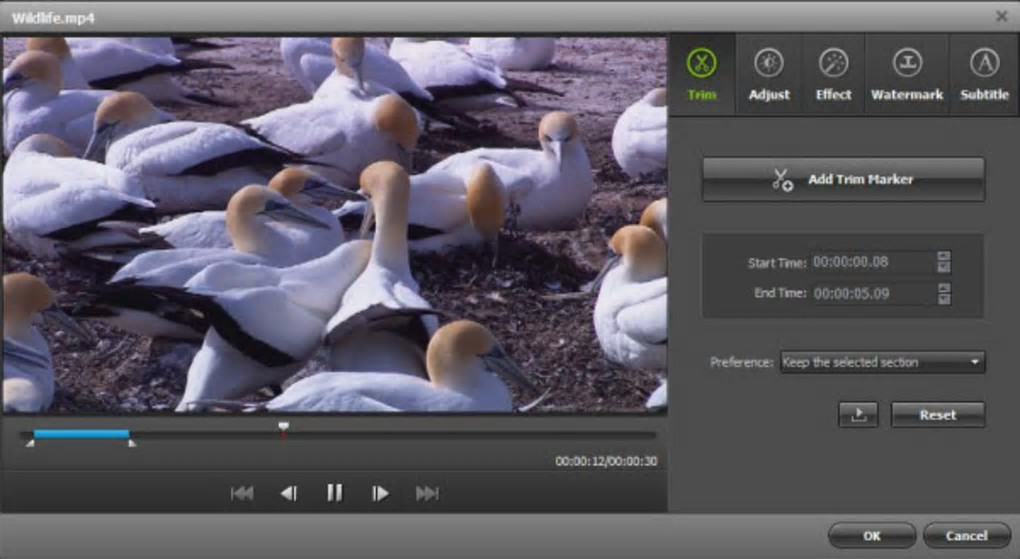Switch to the Adjust tab
This screenshot has width=1020, height=559.
[769, 75]
